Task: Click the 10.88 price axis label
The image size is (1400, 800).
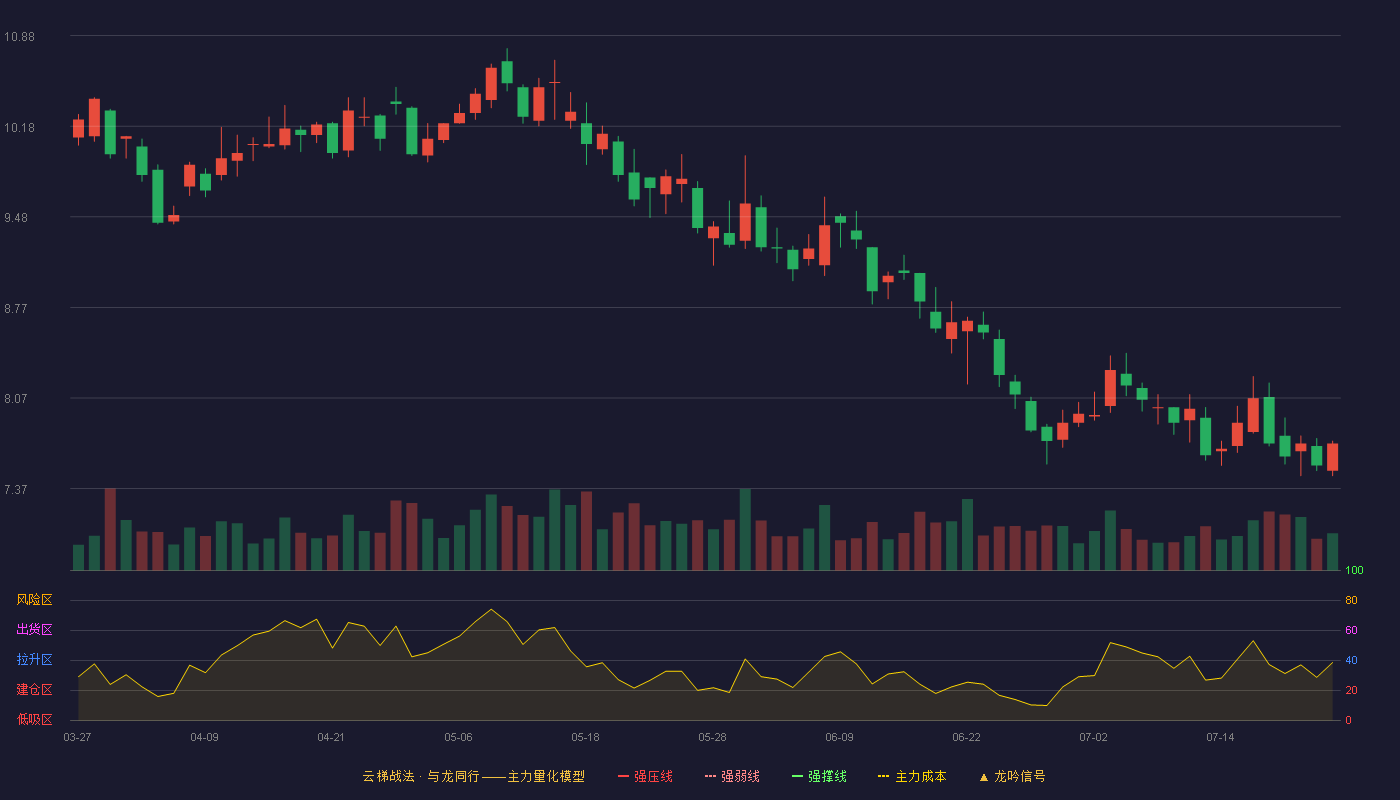Action: pos(19,37)
